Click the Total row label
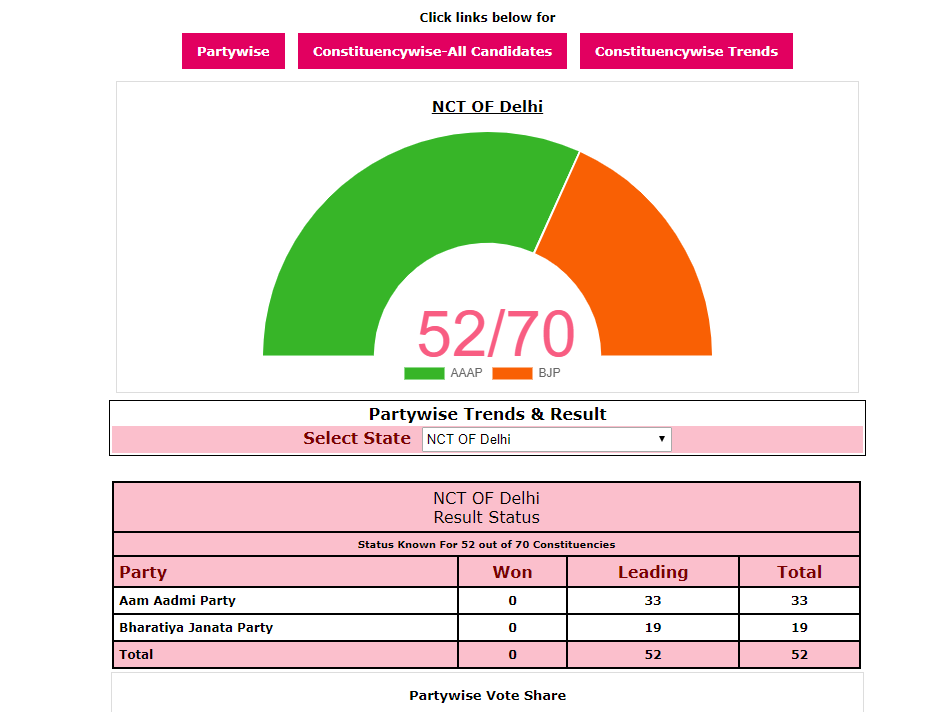Image resolution: width=937 pixels, height=712 pixels. [136, 655]
